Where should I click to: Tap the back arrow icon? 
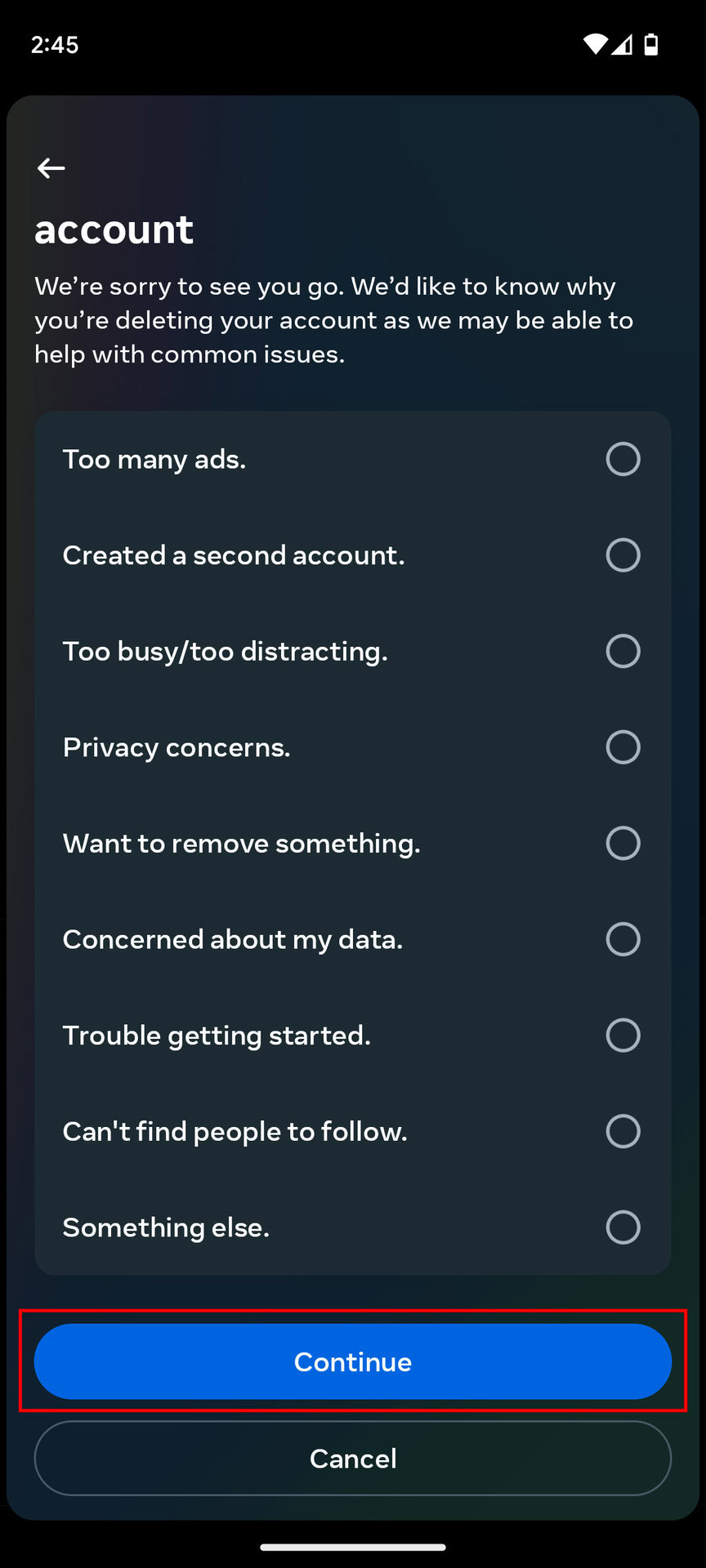(x=51, y=168)
